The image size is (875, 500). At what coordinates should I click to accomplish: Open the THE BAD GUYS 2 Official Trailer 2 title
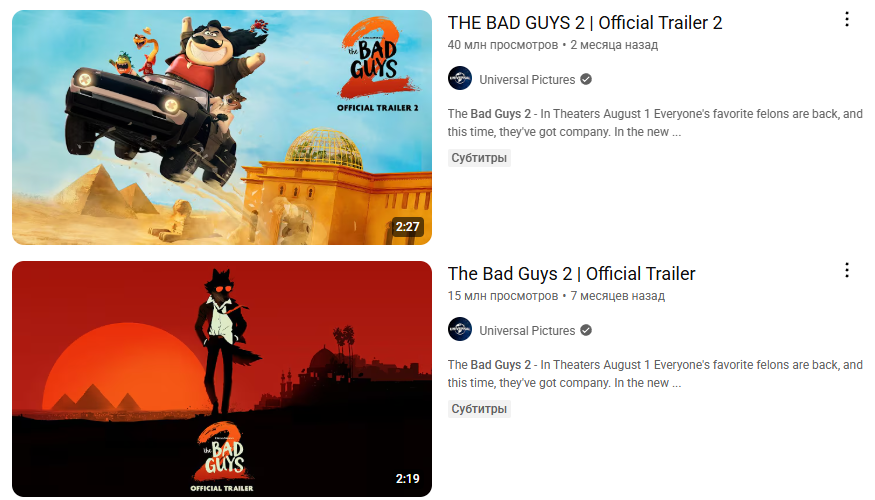click(x=585, y=23)
